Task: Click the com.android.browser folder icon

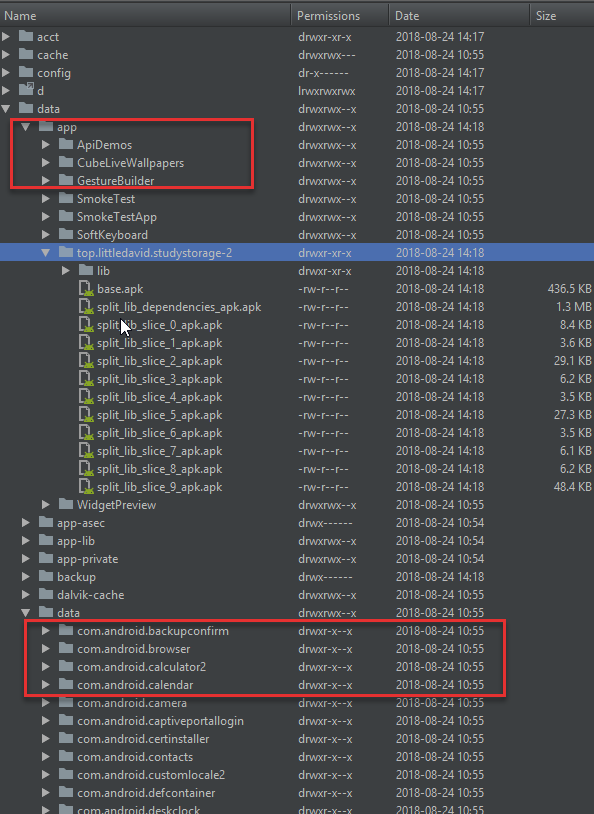Action: [x=66, y=648]
